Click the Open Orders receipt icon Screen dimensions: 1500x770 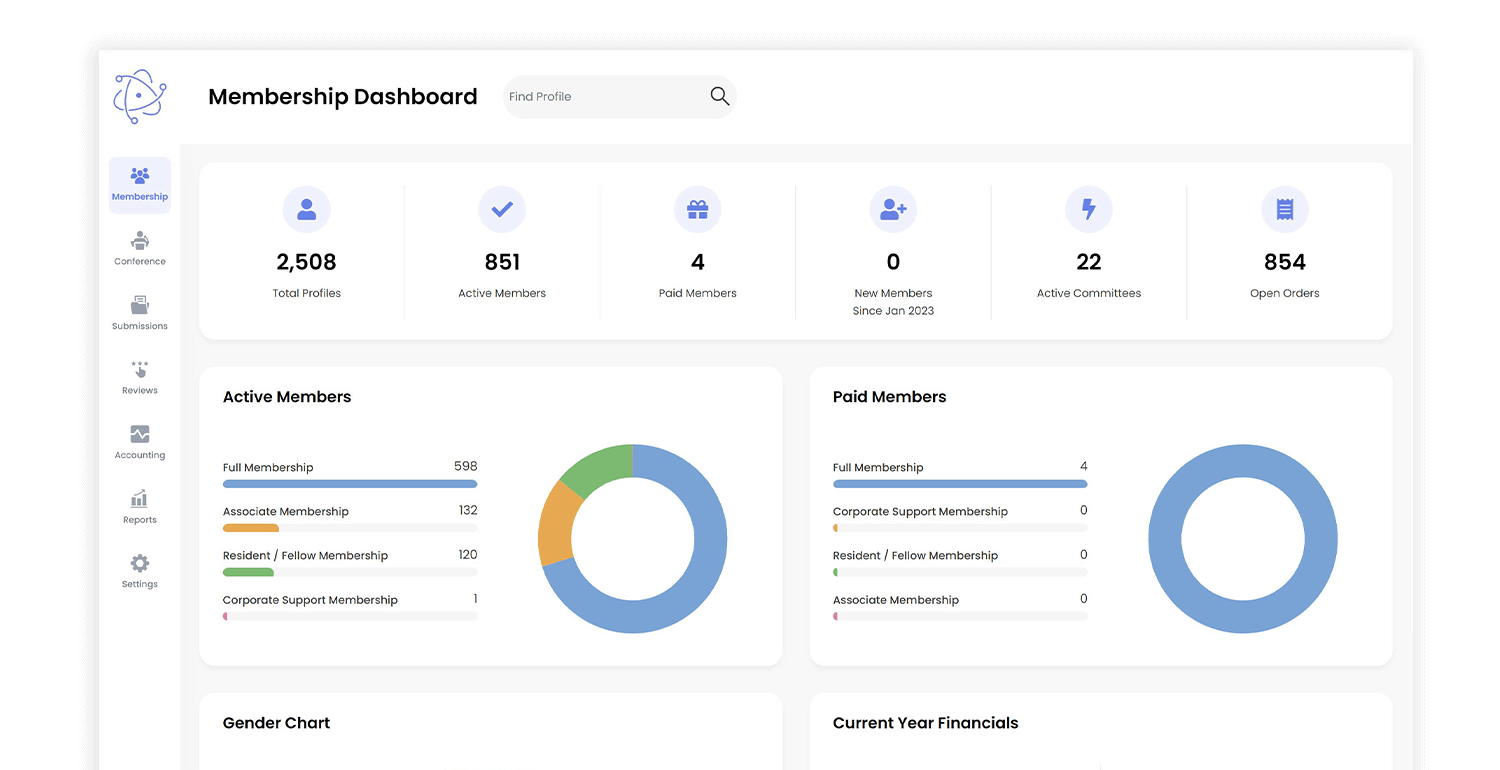click(x=1285, y=210)
